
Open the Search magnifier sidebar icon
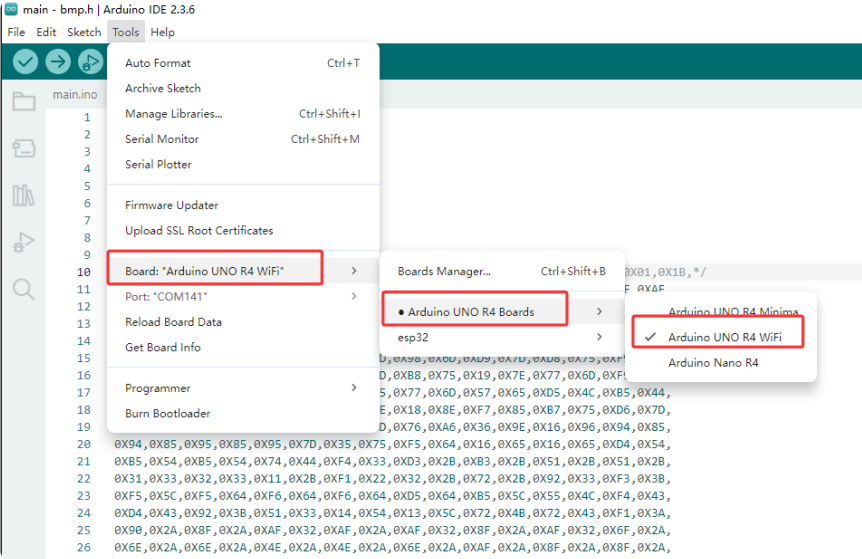coord(23,290)
